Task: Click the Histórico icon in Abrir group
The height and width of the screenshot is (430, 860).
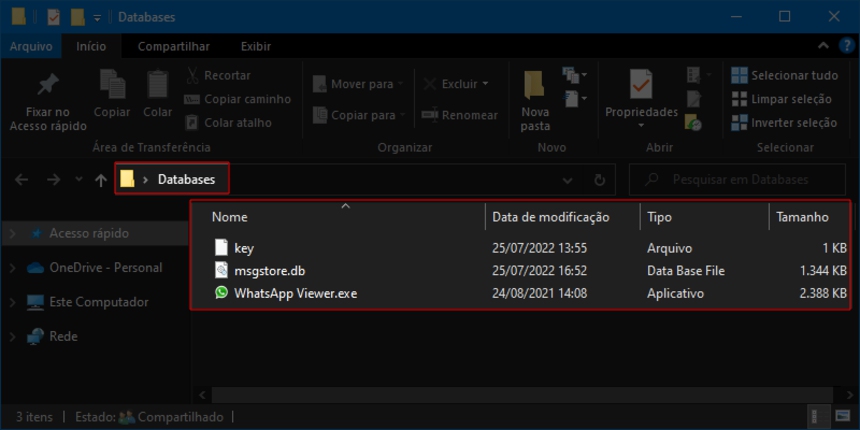Action: pos(694,122)
